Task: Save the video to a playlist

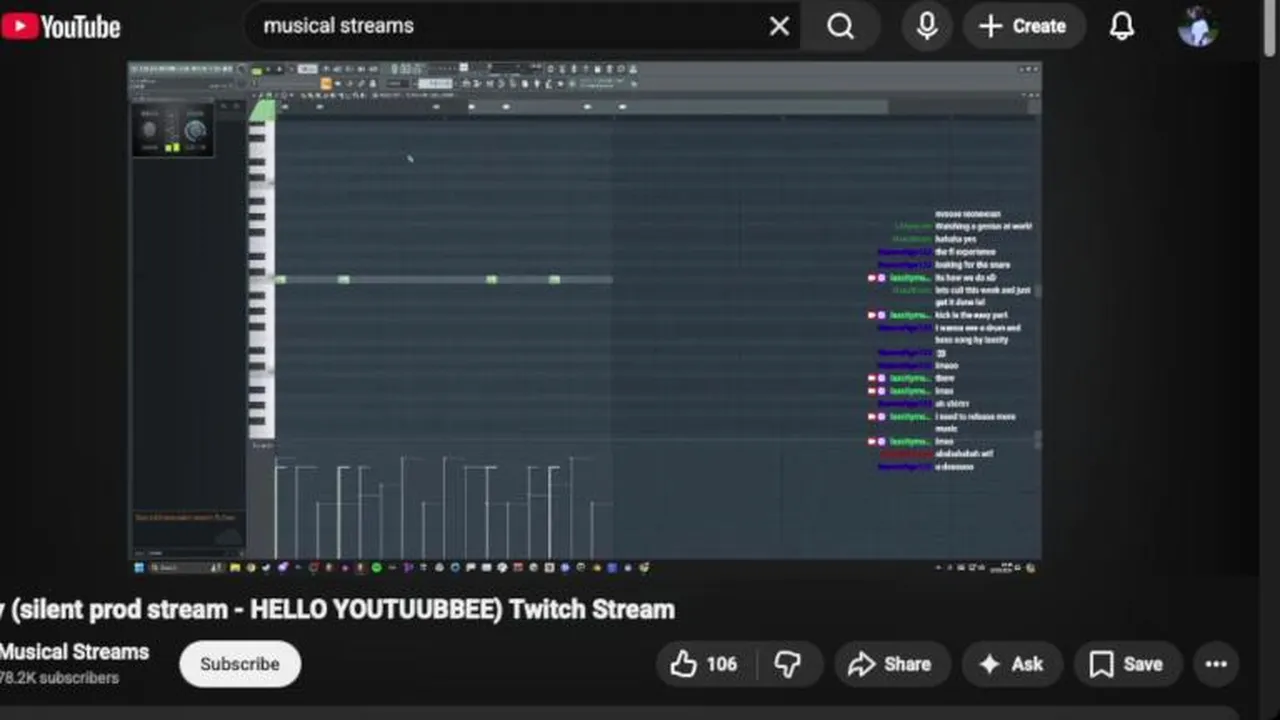Action: (1127, 664)
